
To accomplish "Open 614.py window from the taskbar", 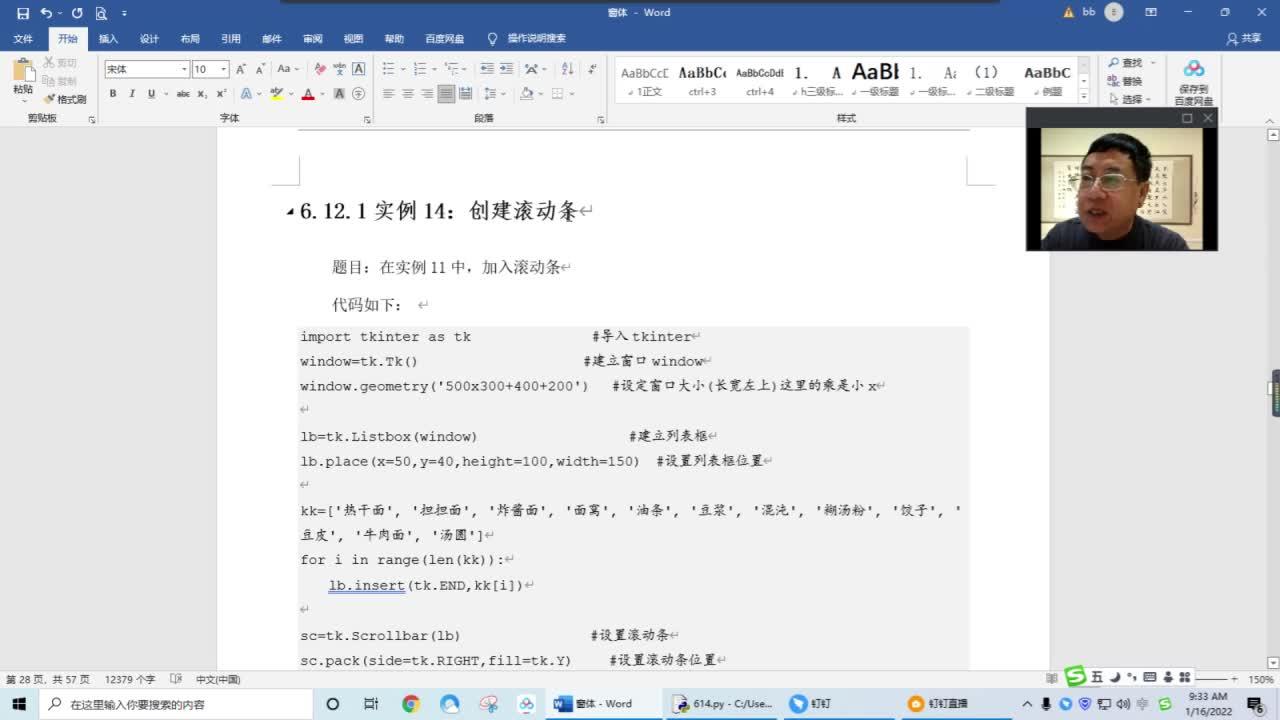I will [723, 704].
